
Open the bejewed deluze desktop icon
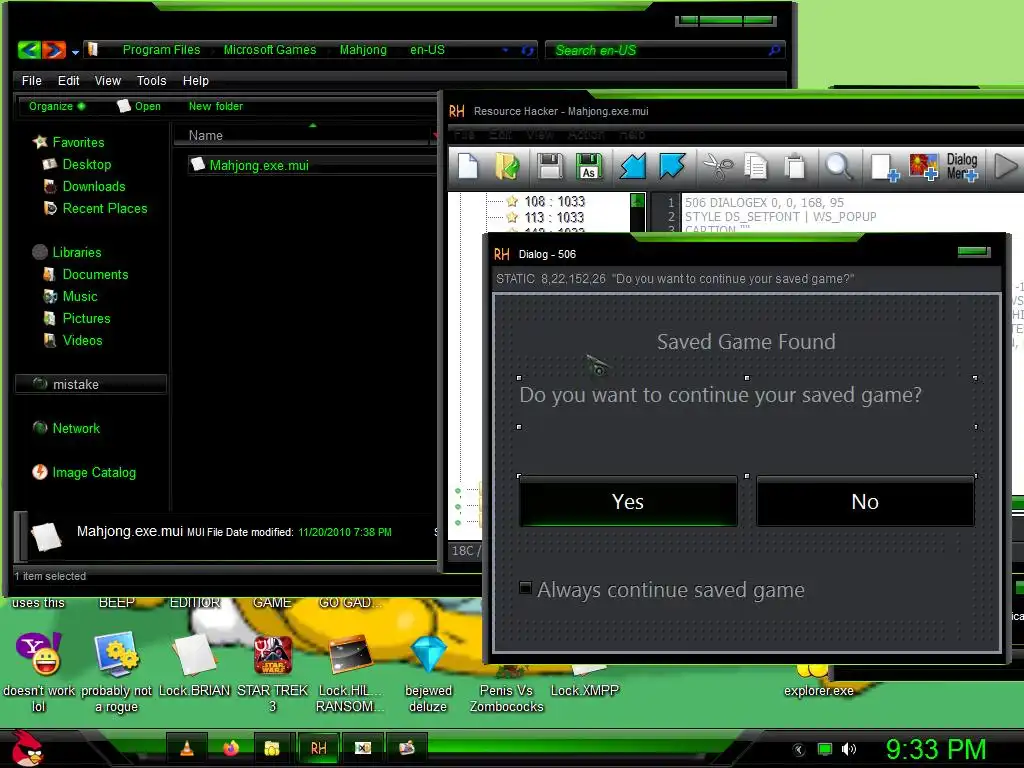tap(428, 675)
